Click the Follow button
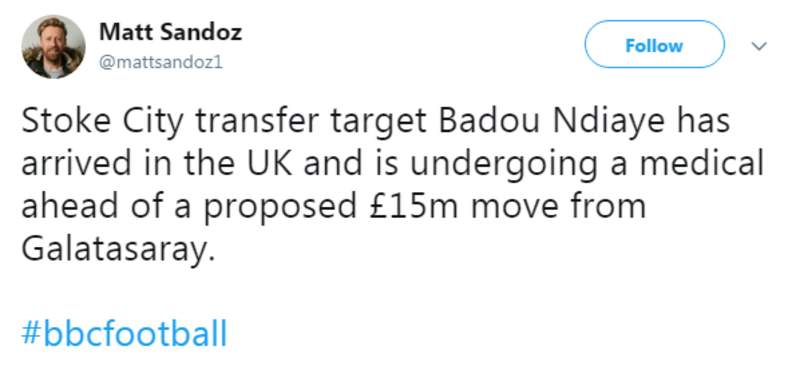The image size is (800, 370). point(654,45)
